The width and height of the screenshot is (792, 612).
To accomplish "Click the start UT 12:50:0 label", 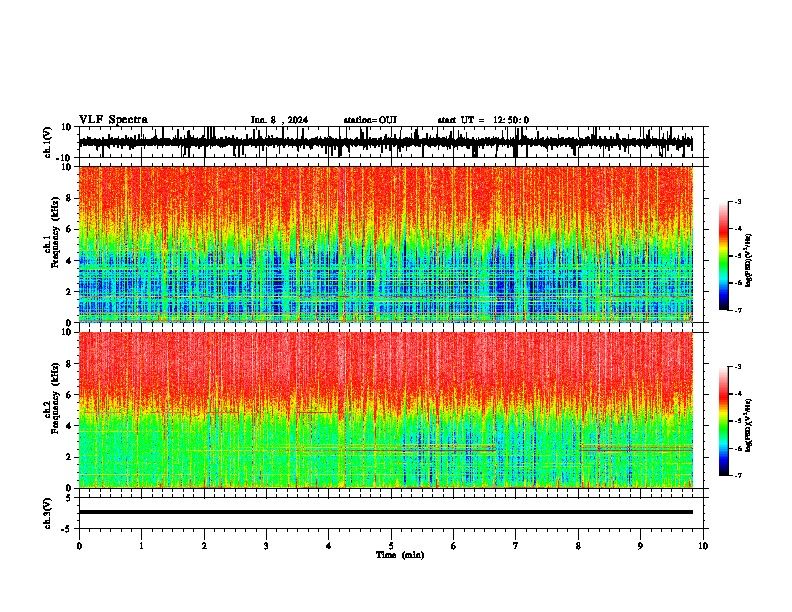I will point(483,120).
